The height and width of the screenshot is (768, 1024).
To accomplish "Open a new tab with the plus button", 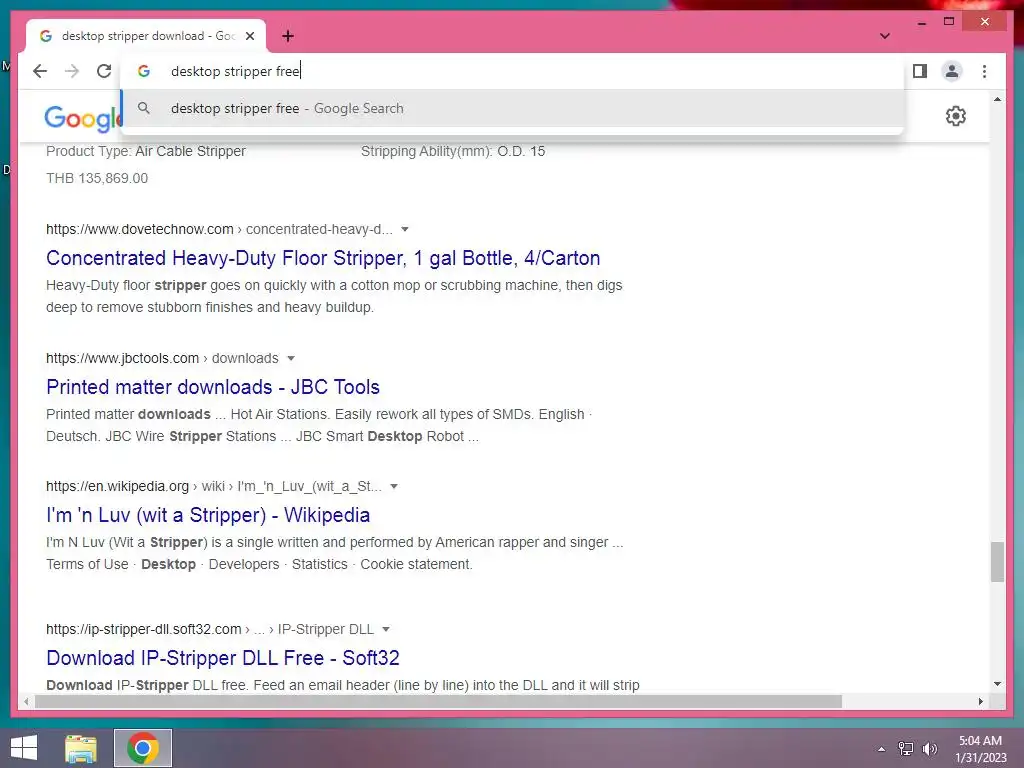I will click(x=288, y=36).
